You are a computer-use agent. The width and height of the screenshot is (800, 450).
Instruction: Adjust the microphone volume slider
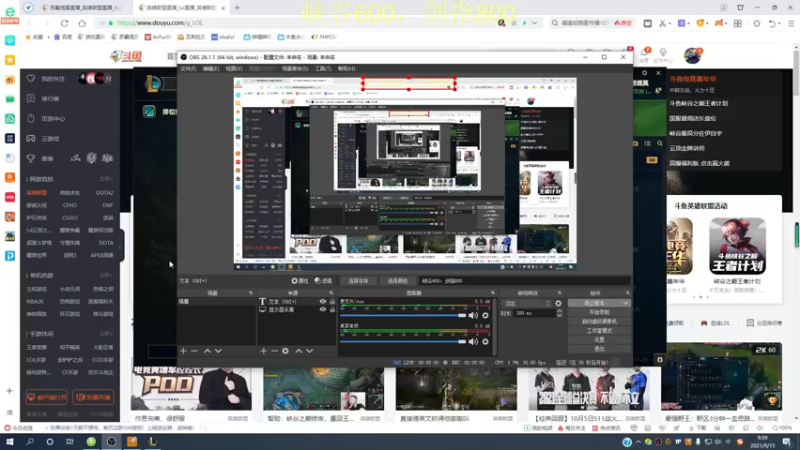pos(403,315)
